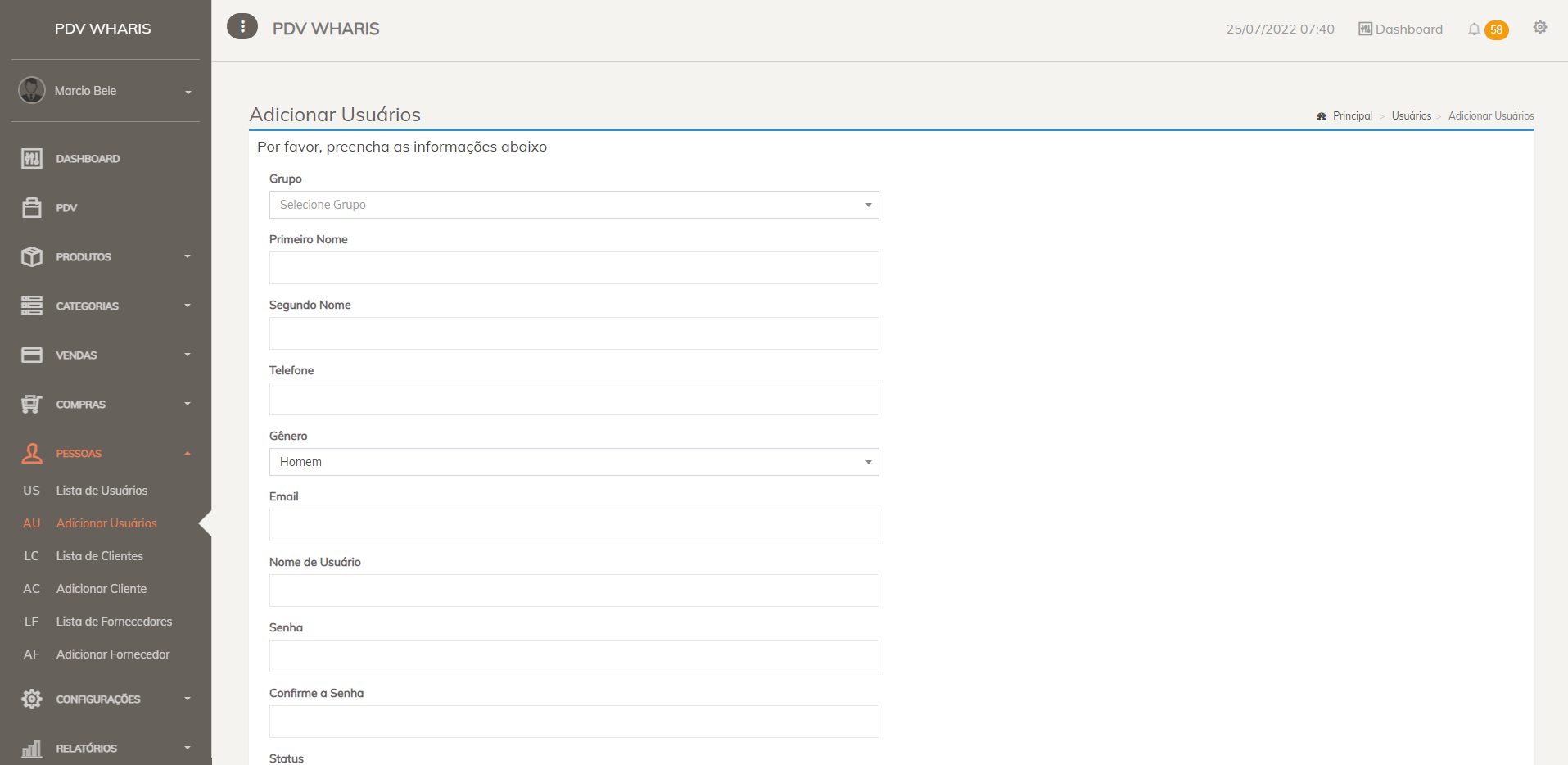Click the Dashboard sidebar icon
The image size is (1568, 765).
pos(32,158)
